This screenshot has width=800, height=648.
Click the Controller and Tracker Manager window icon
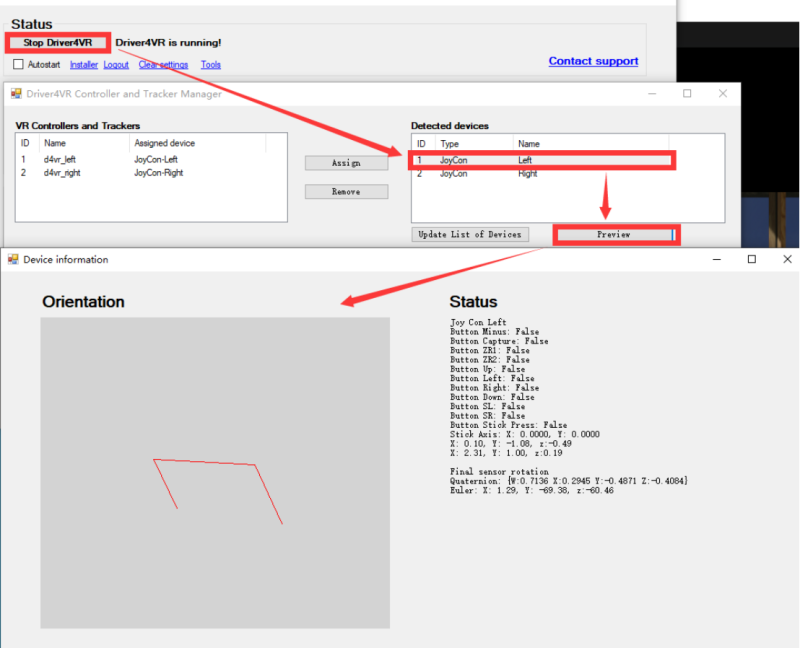point(16,94)
